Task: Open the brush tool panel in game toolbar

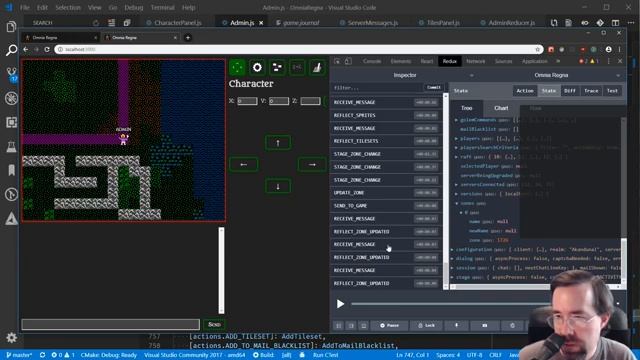Action: (317, 68)
